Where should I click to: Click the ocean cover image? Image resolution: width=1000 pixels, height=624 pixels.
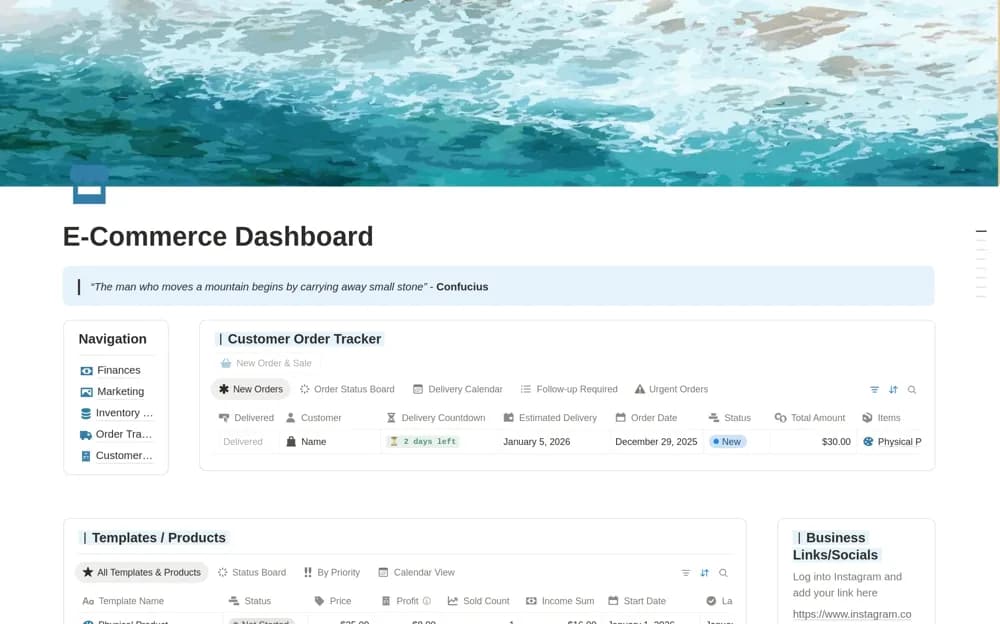(500, 93)
